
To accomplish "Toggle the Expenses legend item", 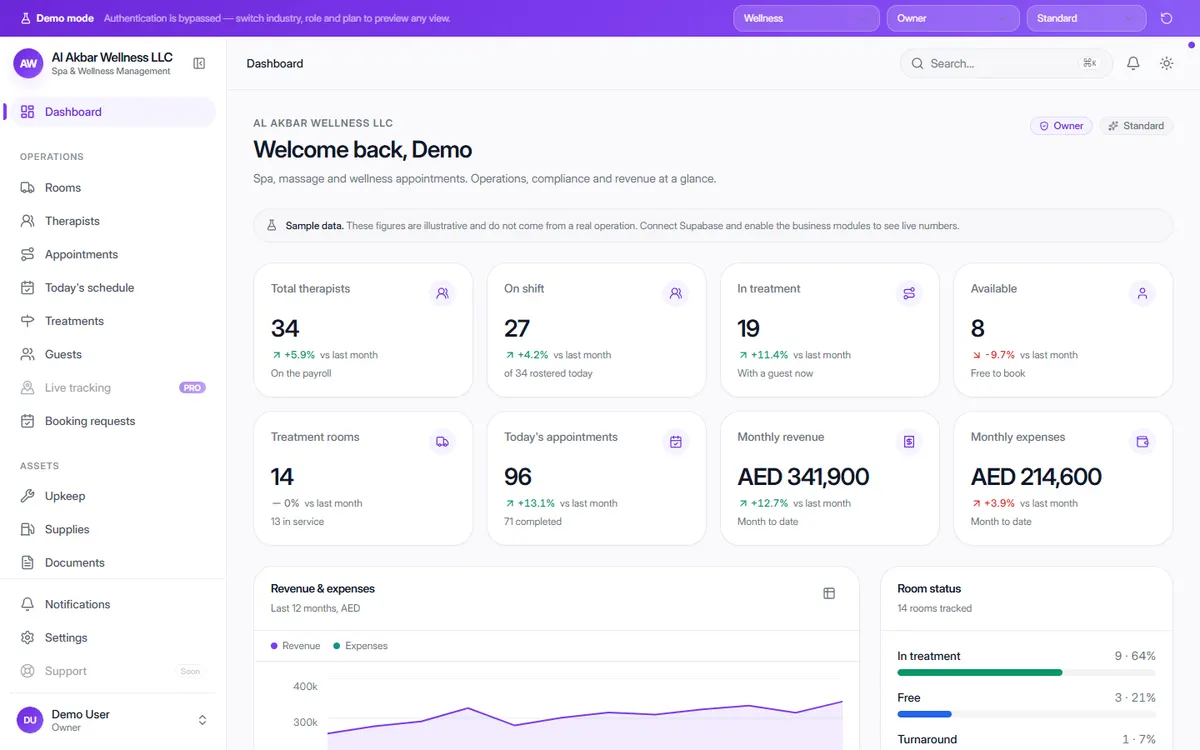I will click(x=361, y=646).
